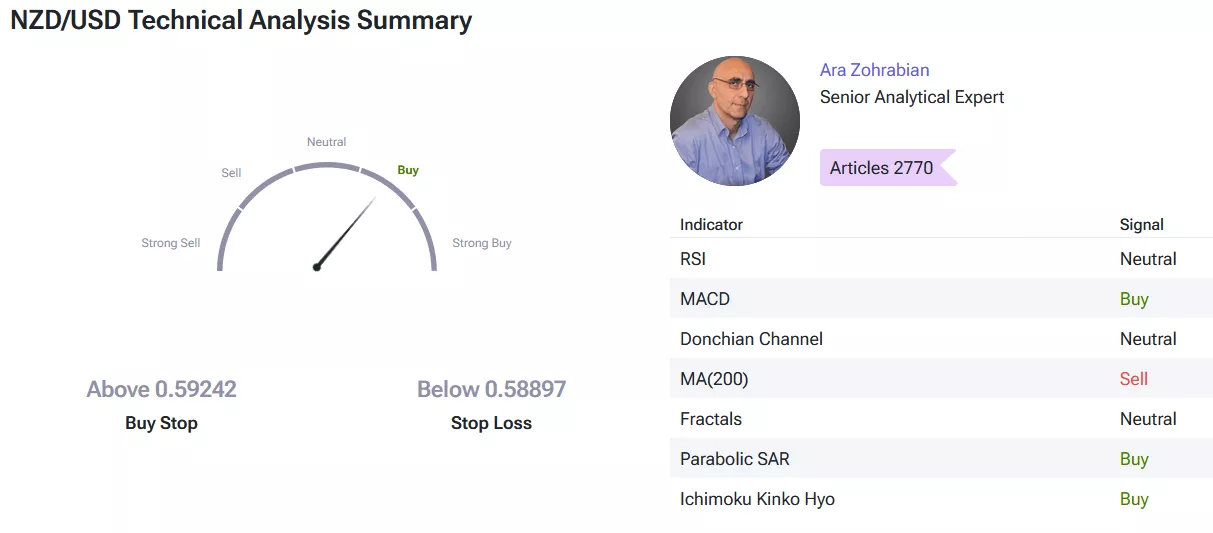Viewport: 1213px width, 533px height.
Task: Click the Neutral gauge label
Action: pos(327,142)
